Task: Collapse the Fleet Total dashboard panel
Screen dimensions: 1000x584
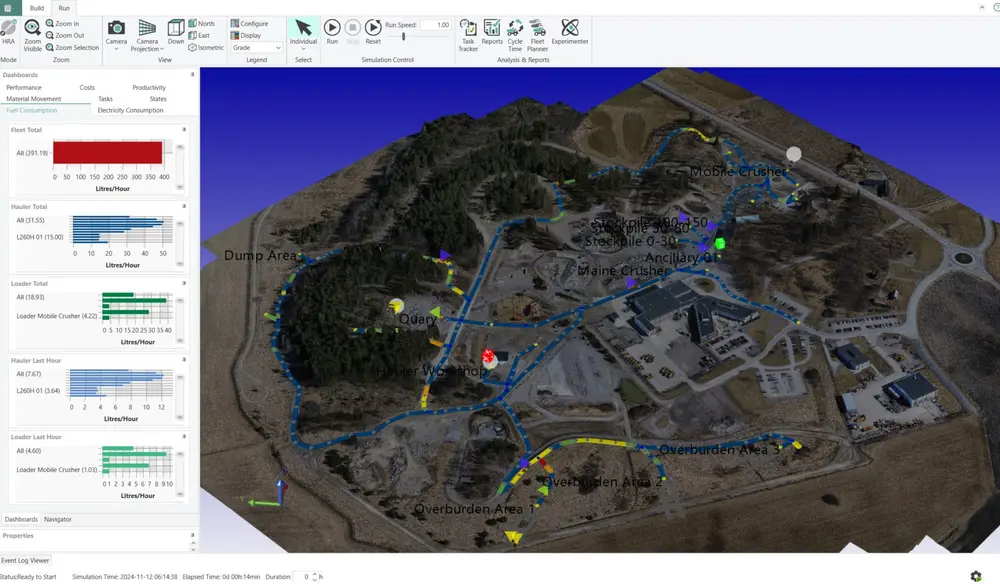Action: (x=184, y=129)
